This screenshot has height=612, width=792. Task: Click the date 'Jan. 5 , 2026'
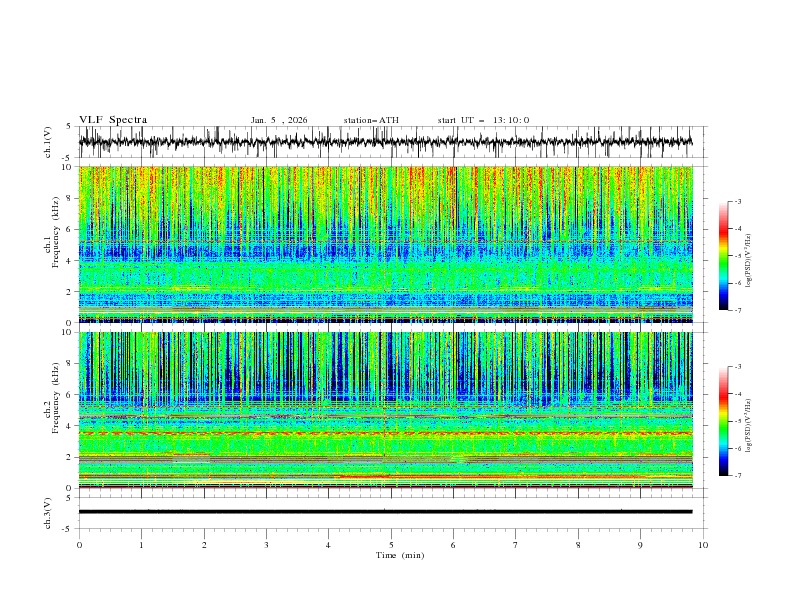(x=279, y=120)
